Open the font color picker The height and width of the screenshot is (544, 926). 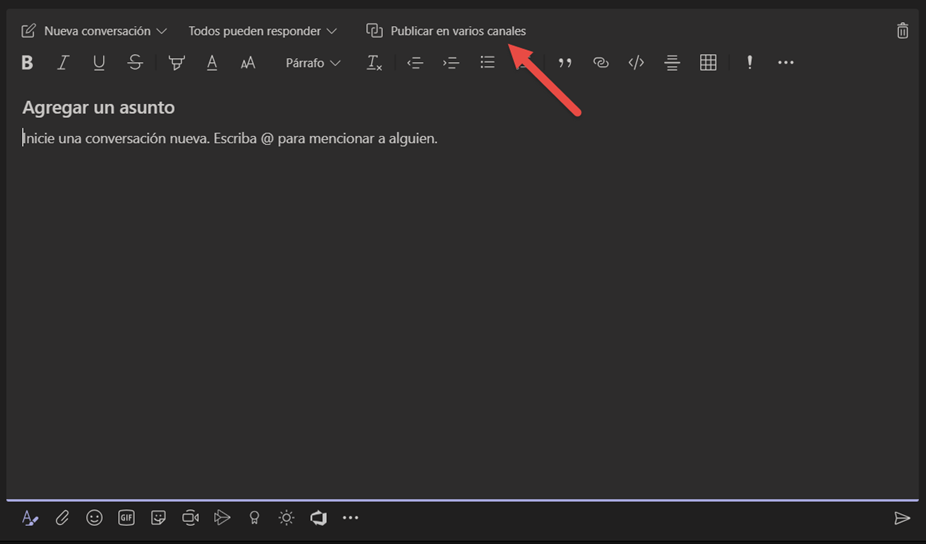click(x=212, y=63)
